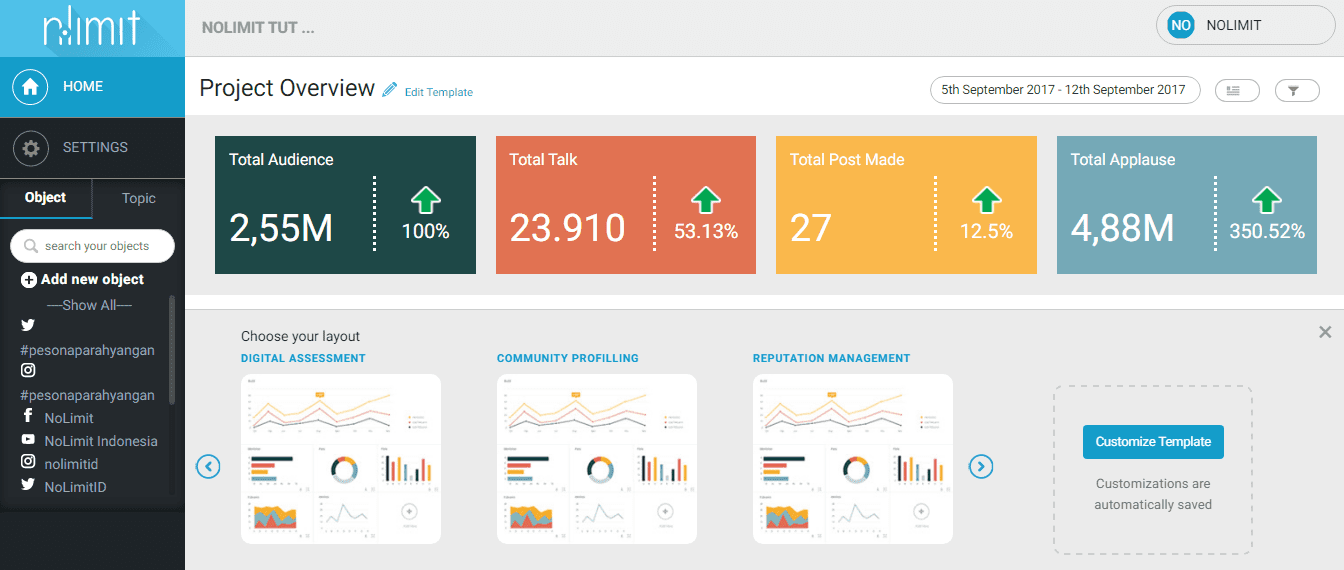This screenshot has width=1344, height=570.
Task: Open the date range picker
Action: [x=1065, y=90]
